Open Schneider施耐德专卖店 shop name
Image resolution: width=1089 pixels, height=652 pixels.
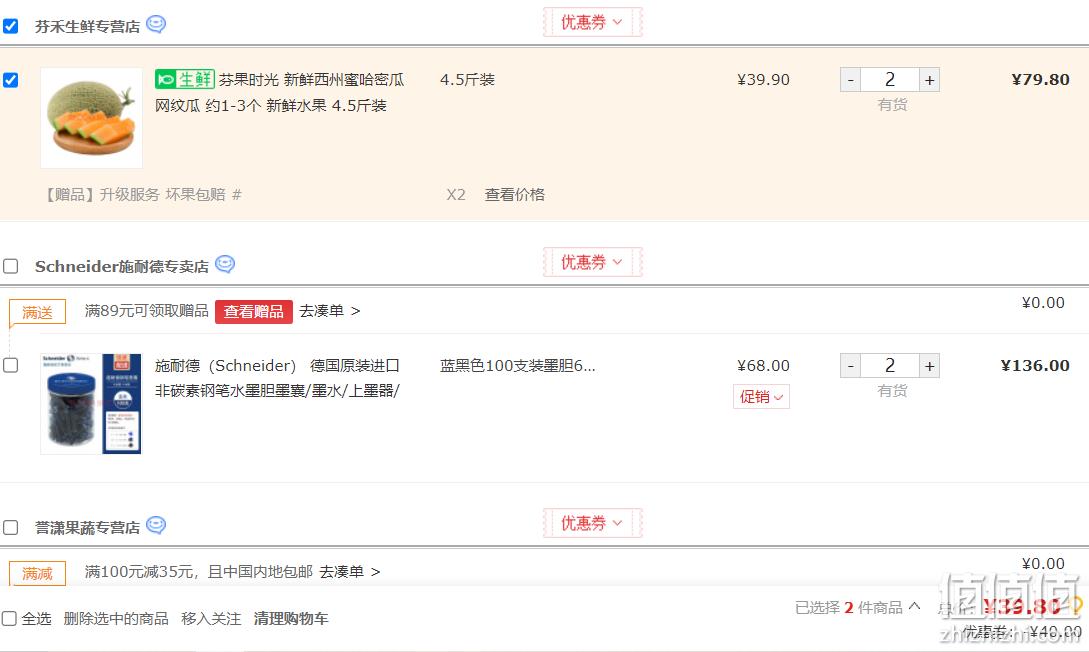122,267
